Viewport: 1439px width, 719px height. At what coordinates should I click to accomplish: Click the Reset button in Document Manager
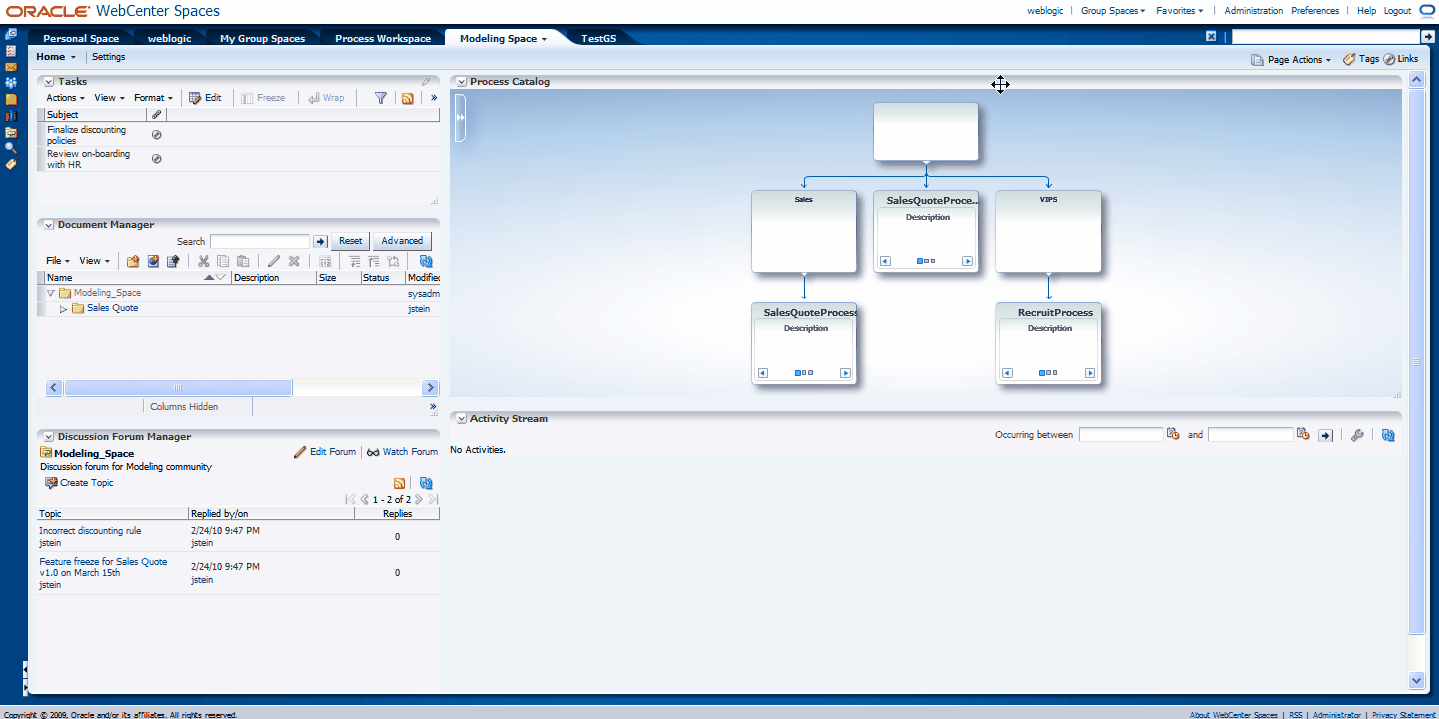click(x=350, y=241)
